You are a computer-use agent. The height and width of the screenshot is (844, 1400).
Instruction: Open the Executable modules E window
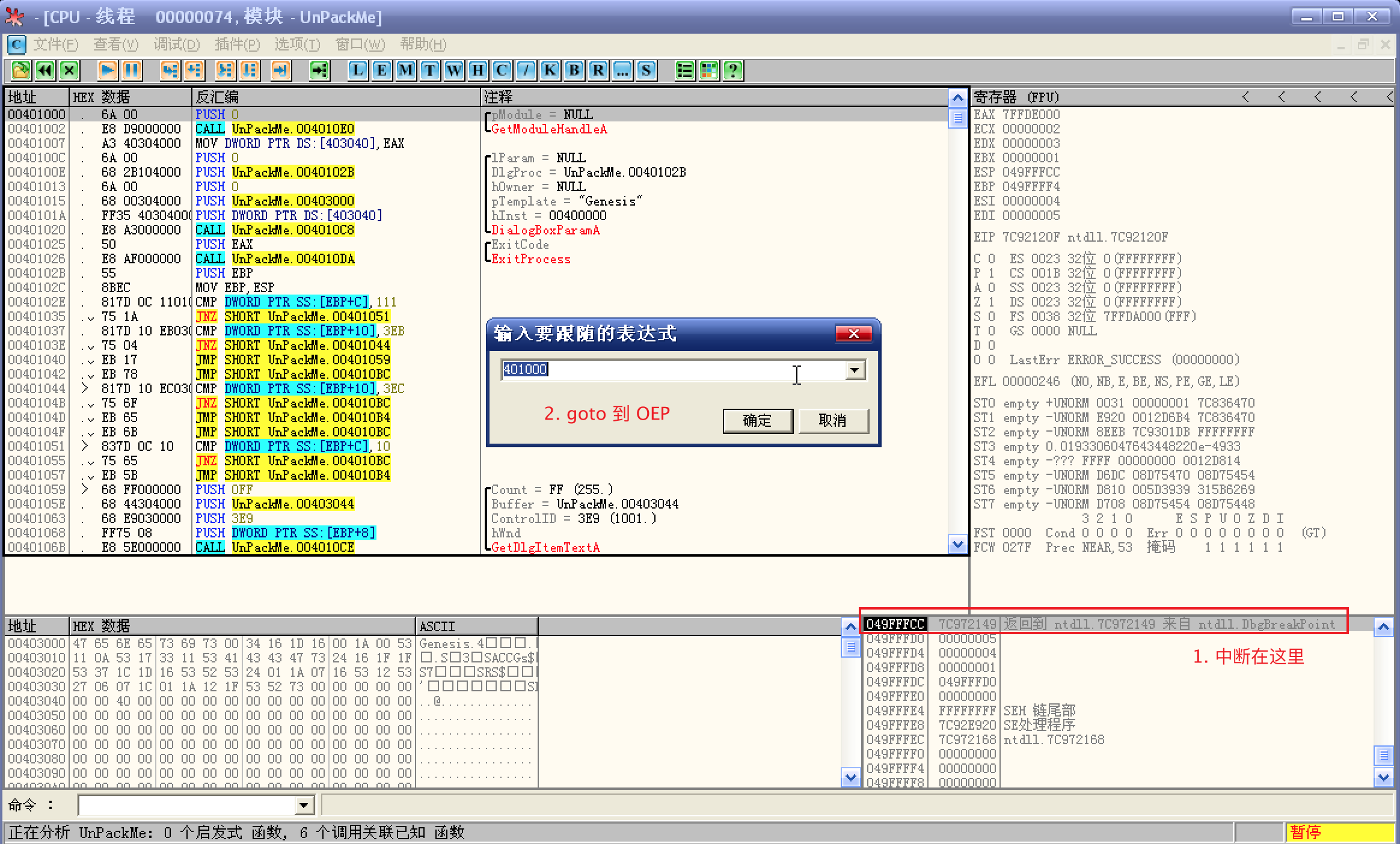[382, 70]
